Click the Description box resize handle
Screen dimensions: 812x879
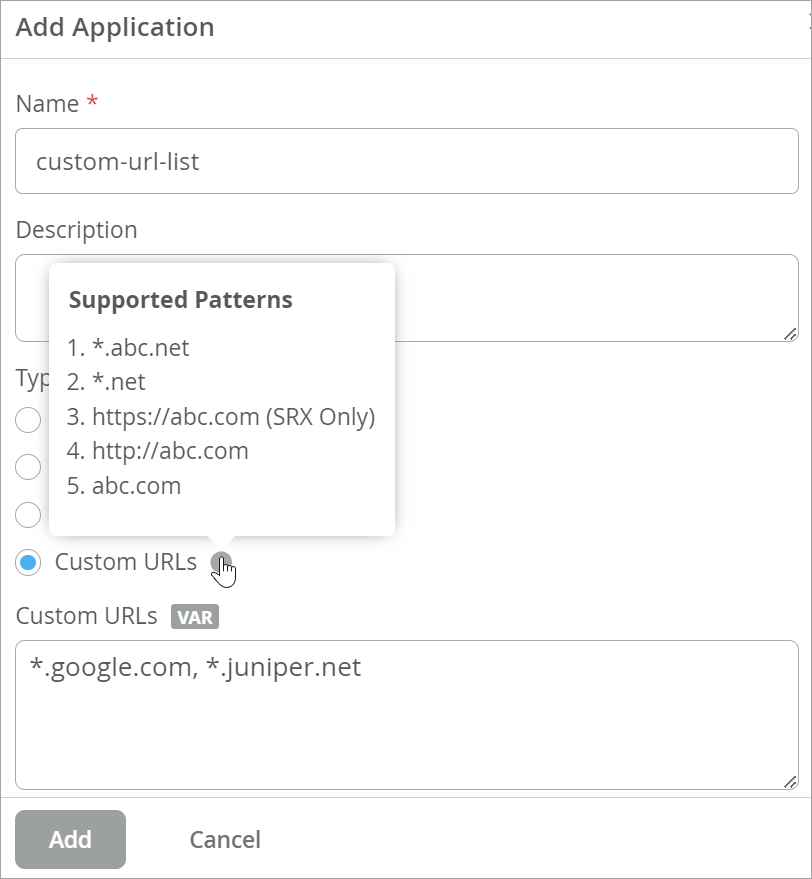coord(790,333)
